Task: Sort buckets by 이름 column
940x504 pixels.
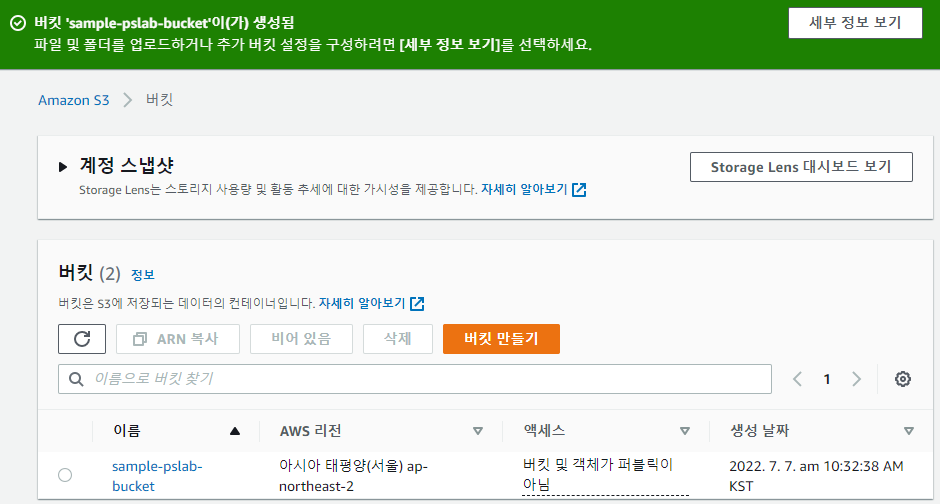Action: (x=235, y=431)
